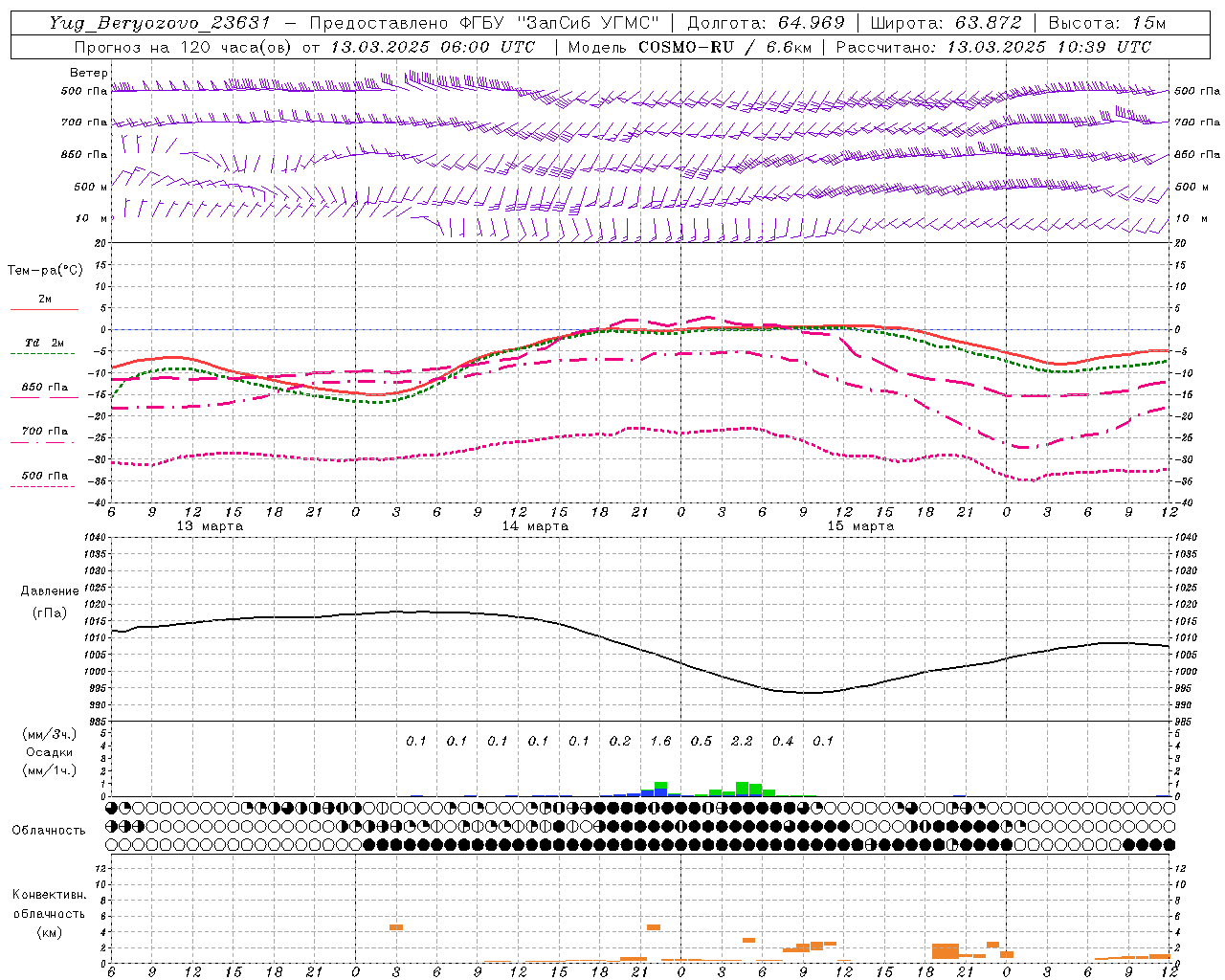Screen dimensions: 1225x980
Task: Click the 1040 value on left pressure axis
Action: click(96, 538)
